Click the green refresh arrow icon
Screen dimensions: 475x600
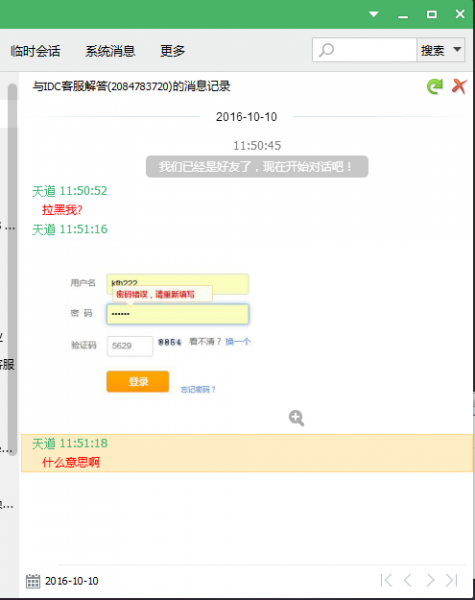pos(435,86)
